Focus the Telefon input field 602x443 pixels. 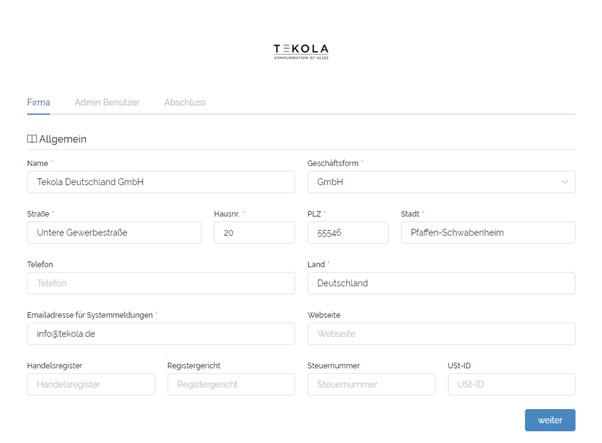pyautogui.click(x=161, y=283)
